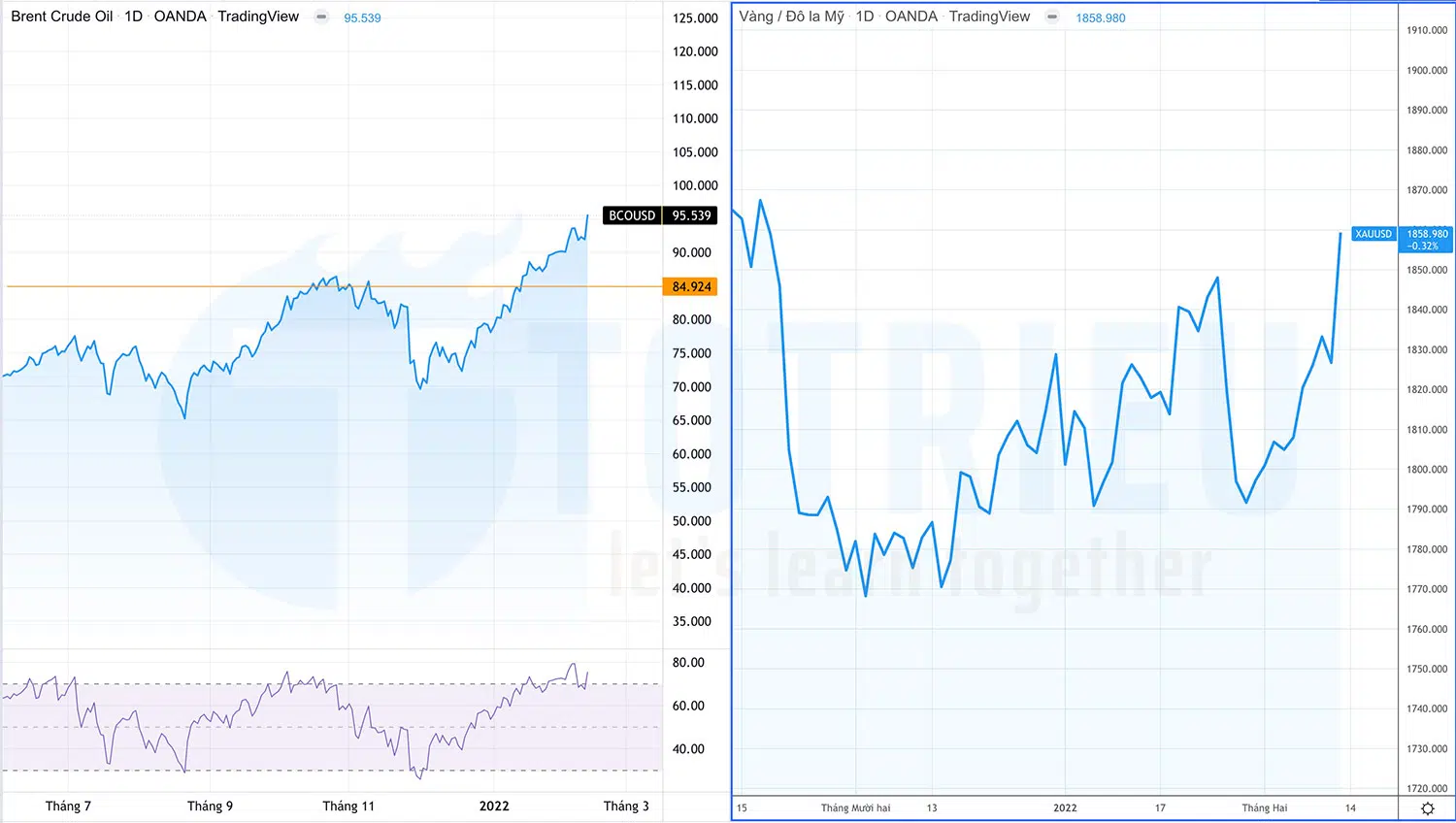Click the Brent Crude Oil symbol title
The width and height of the screenshot is (1456, 823).
click(62, 16)
